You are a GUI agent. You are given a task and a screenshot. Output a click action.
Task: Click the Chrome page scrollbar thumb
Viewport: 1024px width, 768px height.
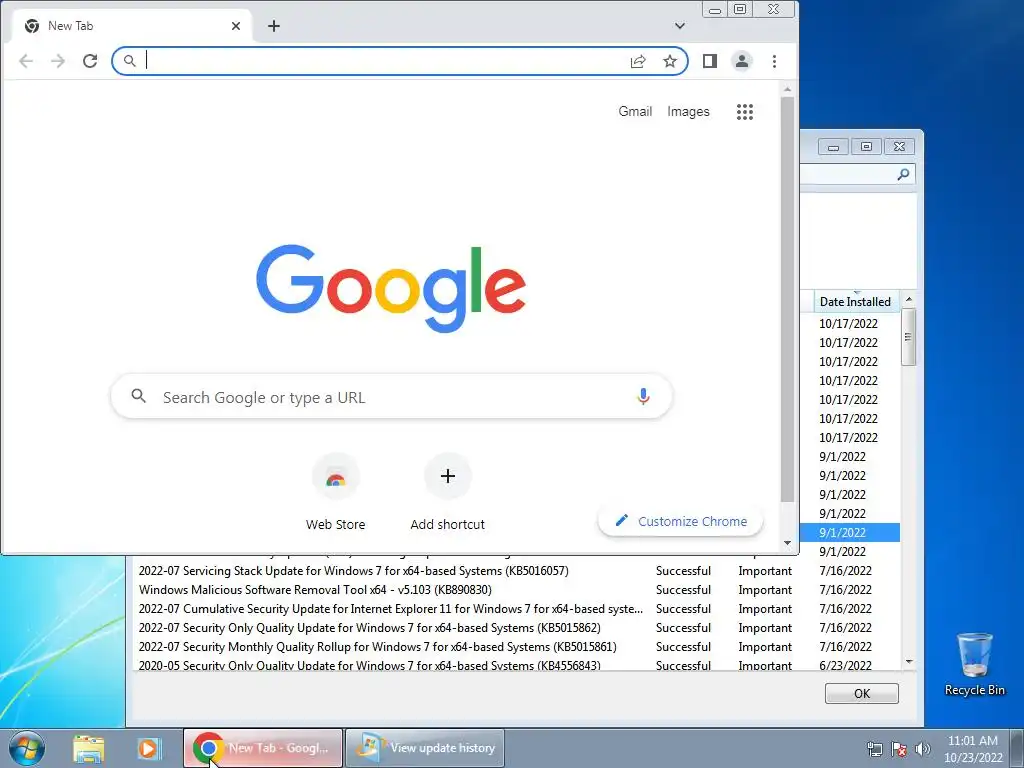pyautogui.click(x=787, y=299)
